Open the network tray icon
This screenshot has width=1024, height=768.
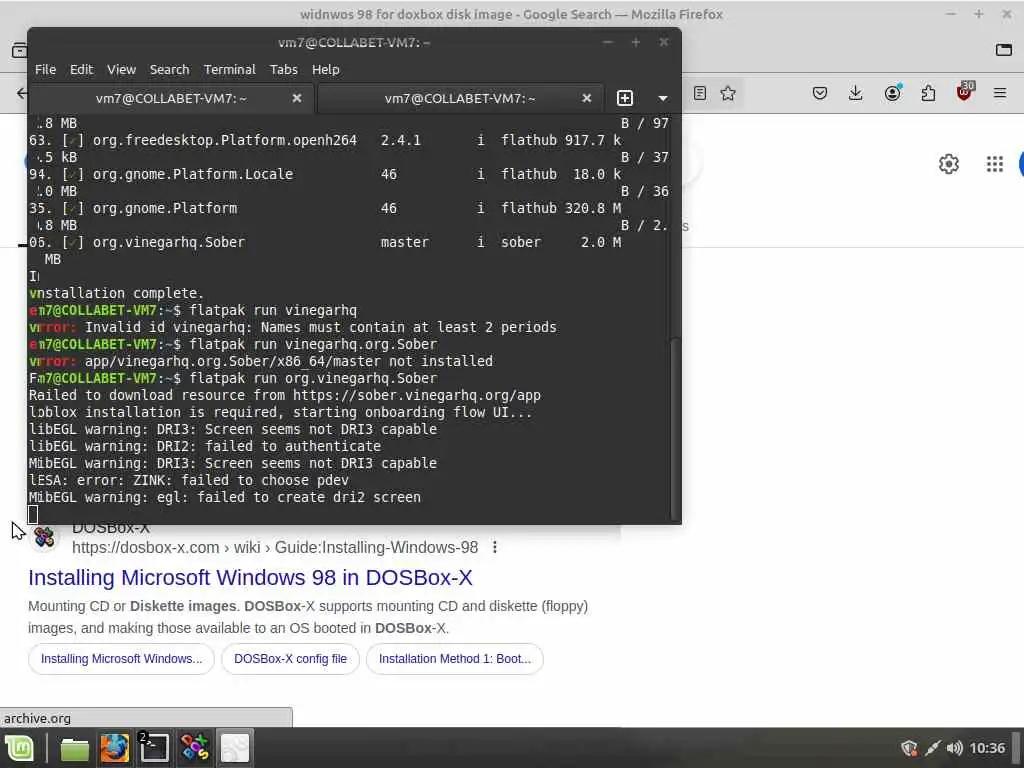point(933,748)
